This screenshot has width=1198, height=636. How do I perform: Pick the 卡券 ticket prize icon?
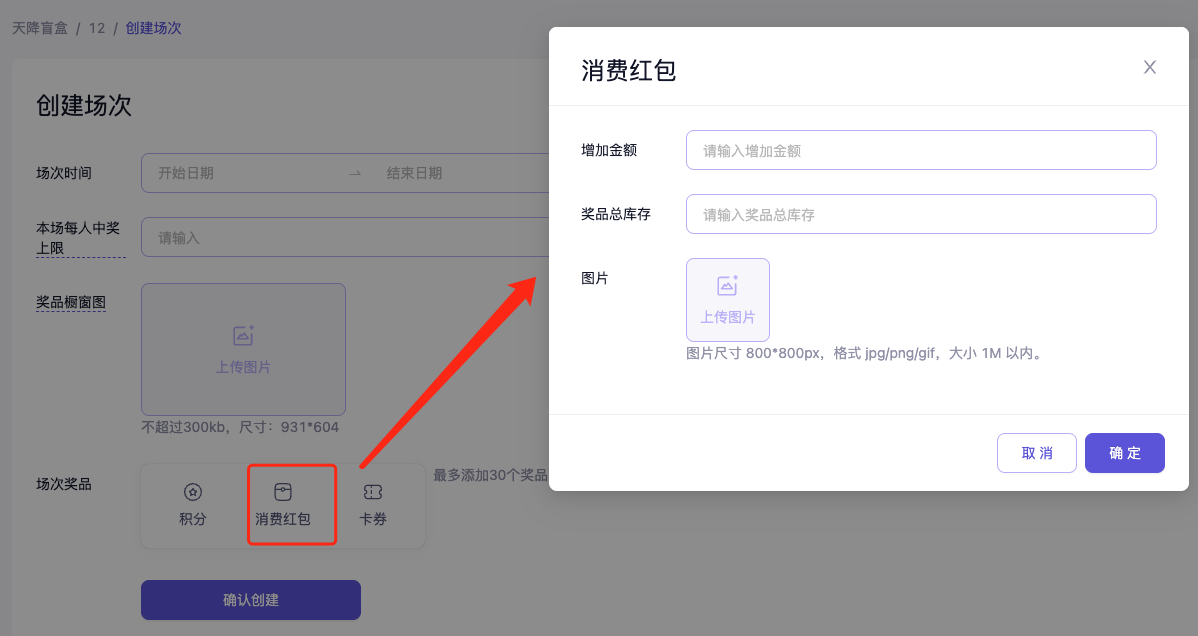(x=373, y=492)
